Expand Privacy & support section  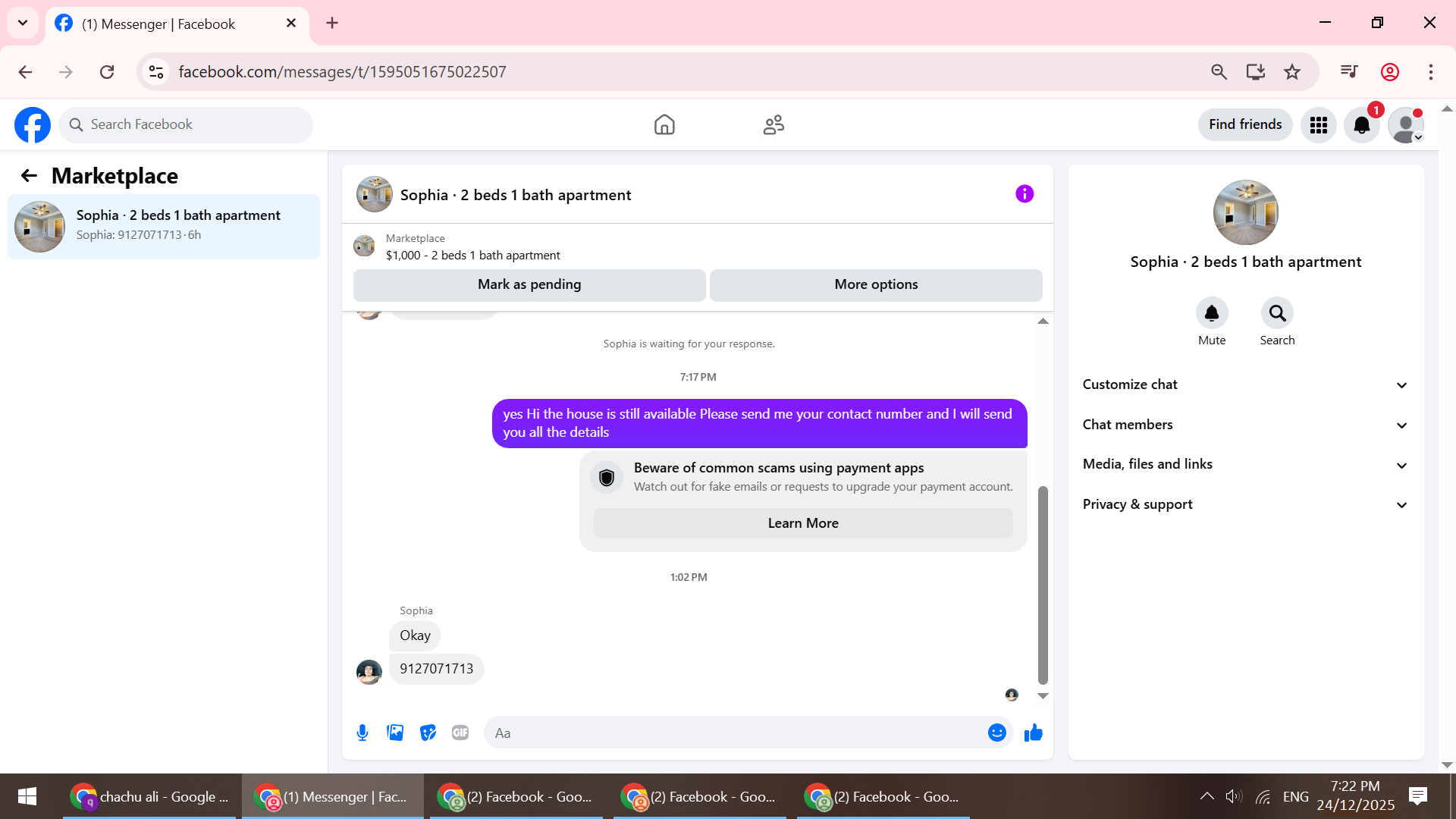click(1245, 504)
